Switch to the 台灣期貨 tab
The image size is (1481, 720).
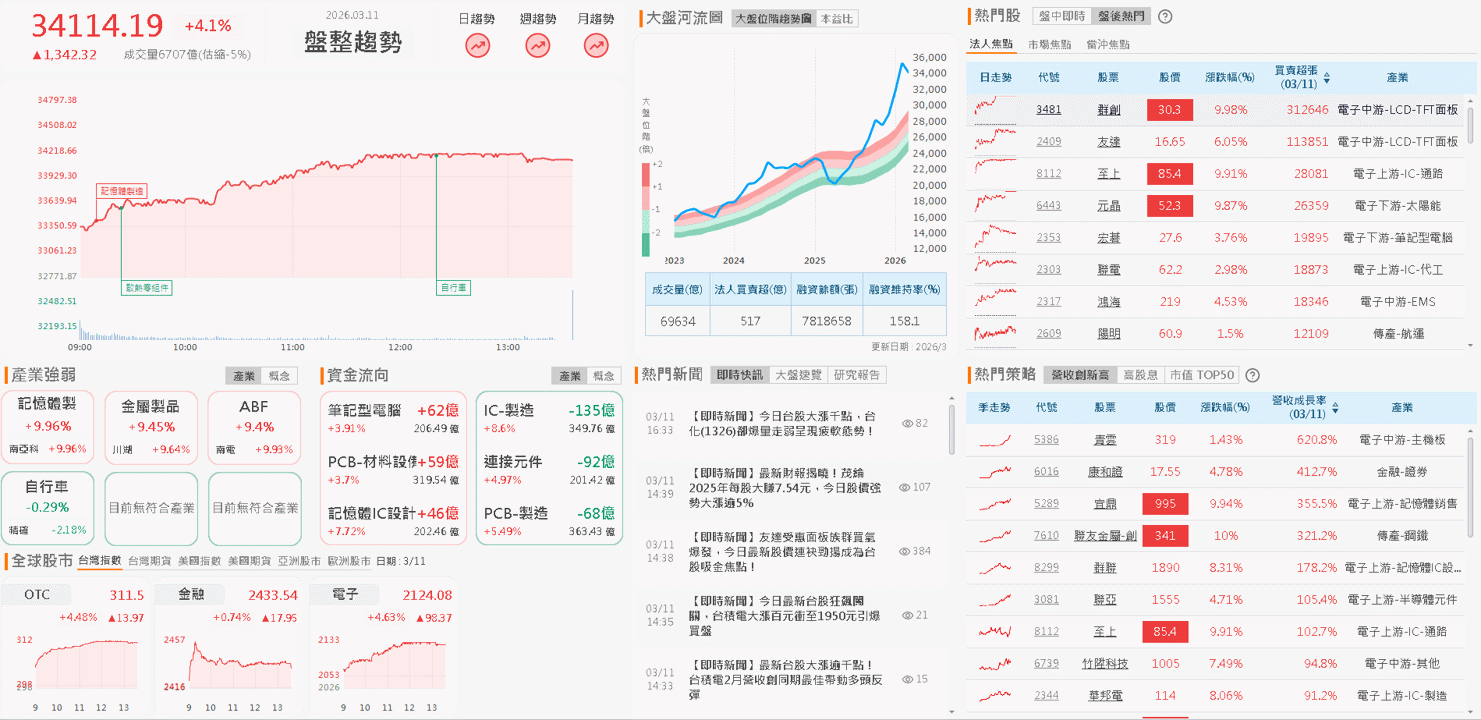149,561
